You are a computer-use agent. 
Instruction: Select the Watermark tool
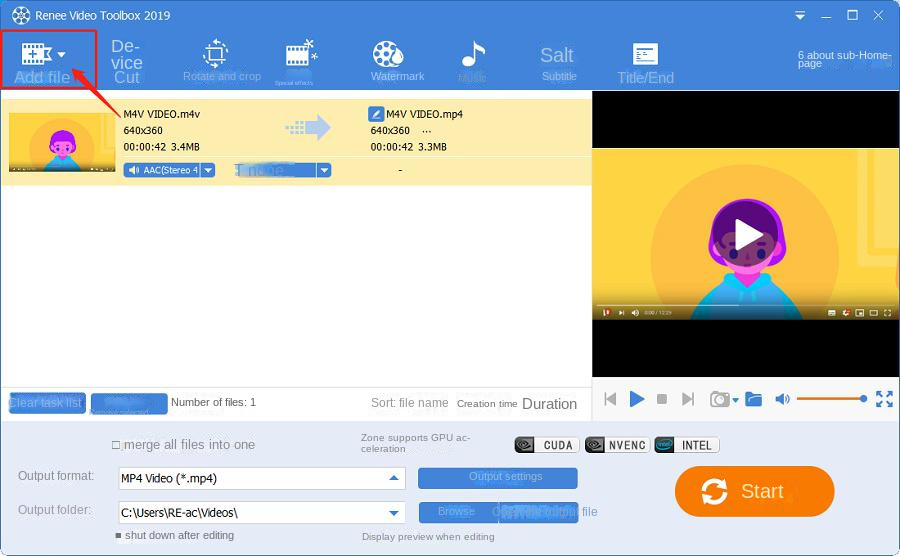click(397, 60)
